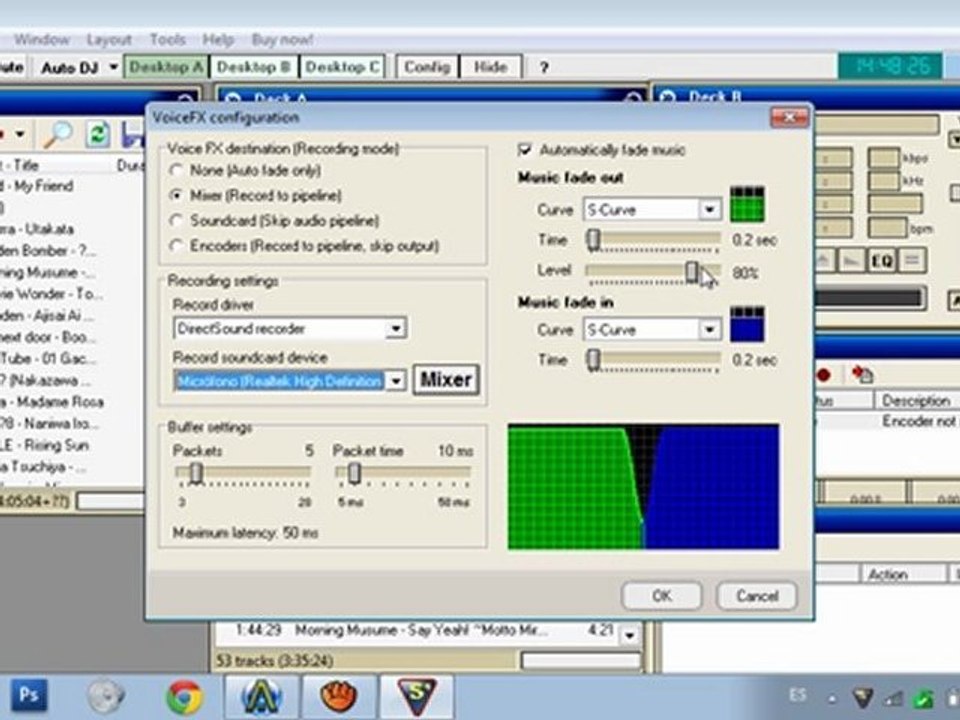960x720 pixels.
Task: Click the Auto DJ button
Action: point(69,67)
